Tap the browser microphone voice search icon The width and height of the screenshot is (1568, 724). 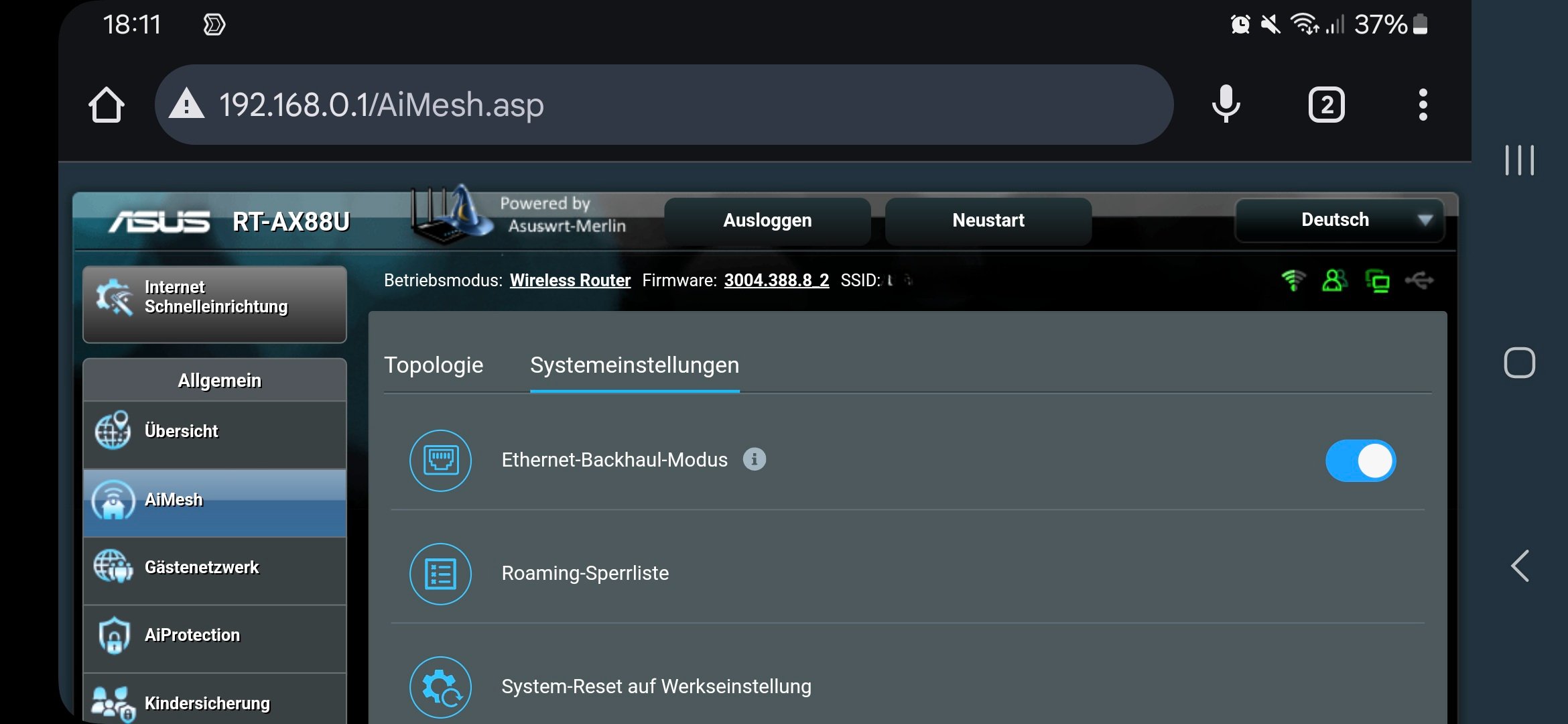click(x=1226, y=104)
